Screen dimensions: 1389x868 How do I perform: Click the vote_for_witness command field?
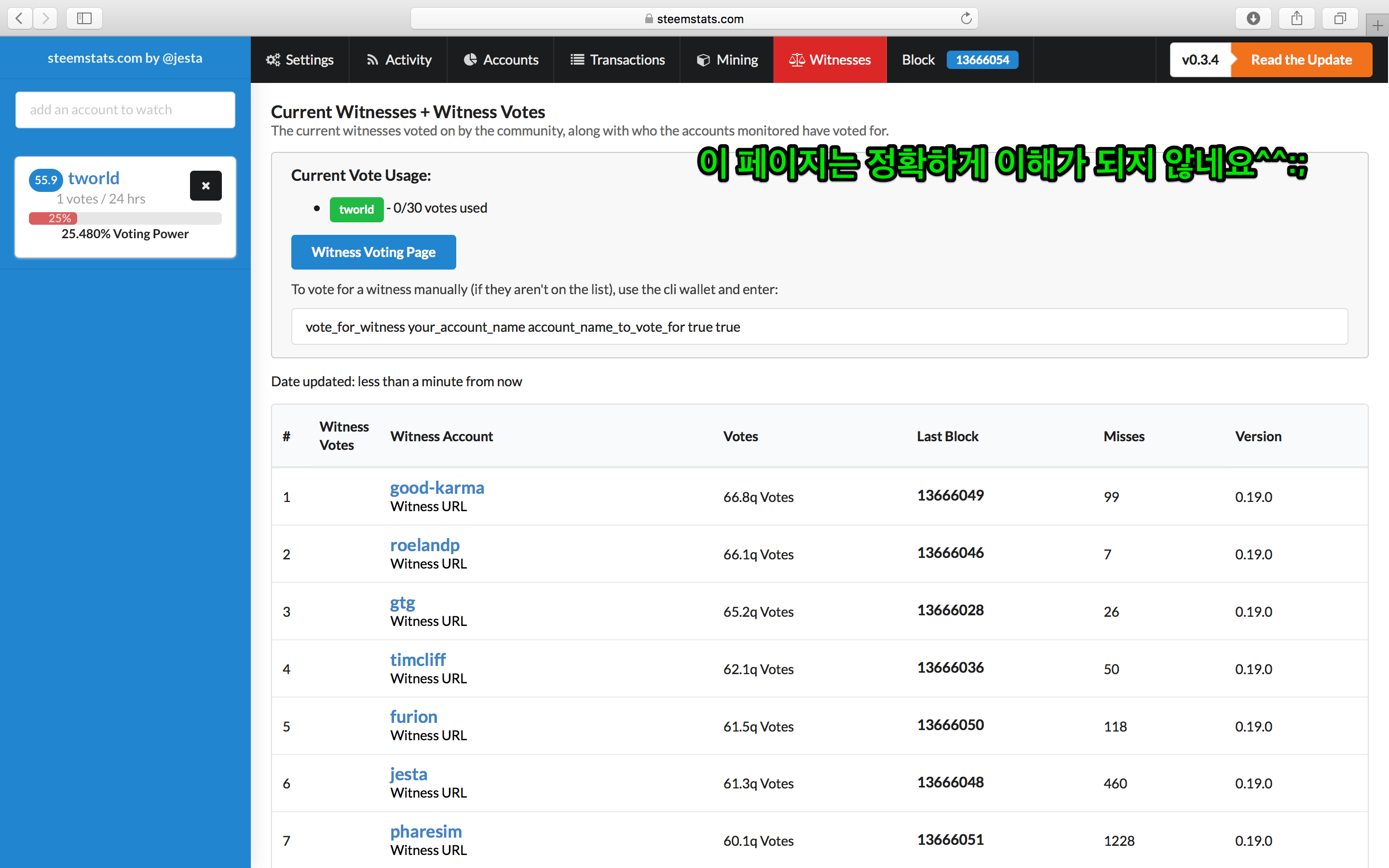coord(819,326)
